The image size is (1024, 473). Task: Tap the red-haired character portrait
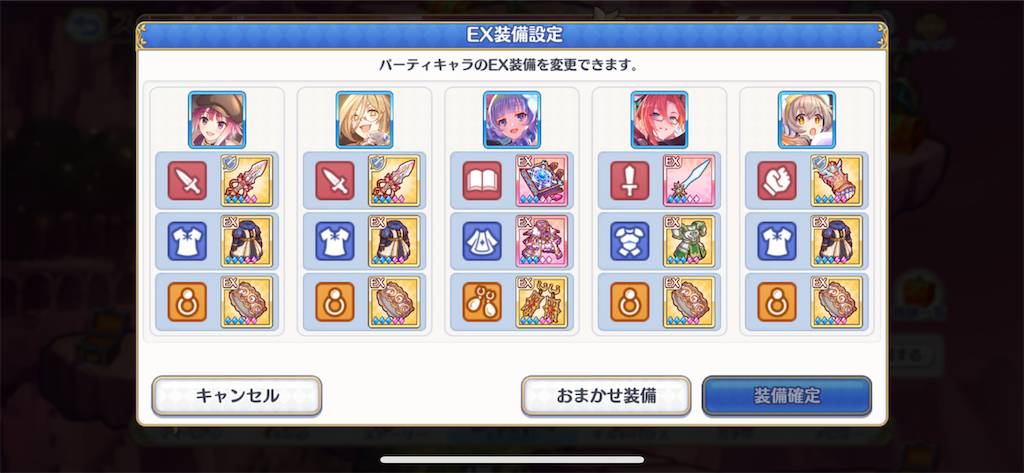click(660, 120)
